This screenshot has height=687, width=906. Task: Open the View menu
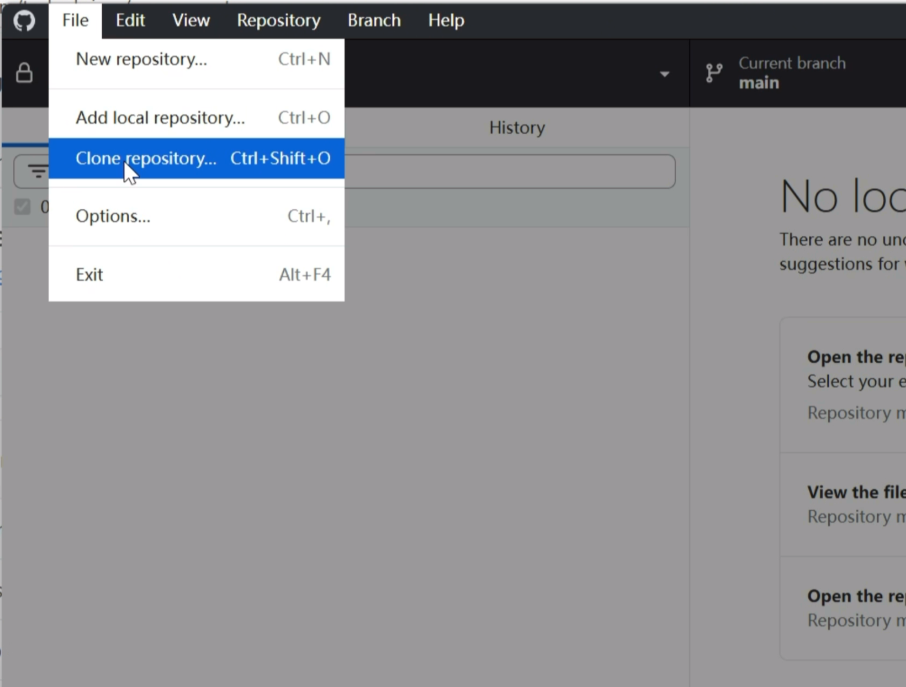click(191, 20)
